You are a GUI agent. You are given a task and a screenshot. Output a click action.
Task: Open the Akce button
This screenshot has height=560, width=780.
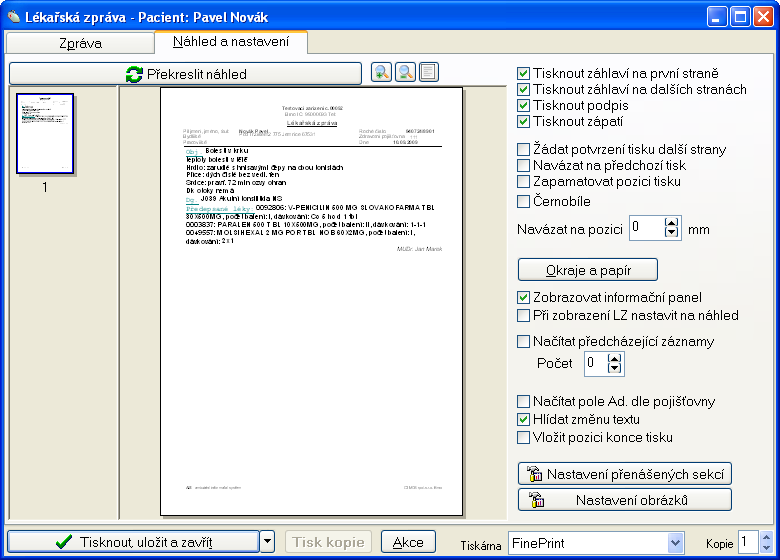(x=408, y=542)
